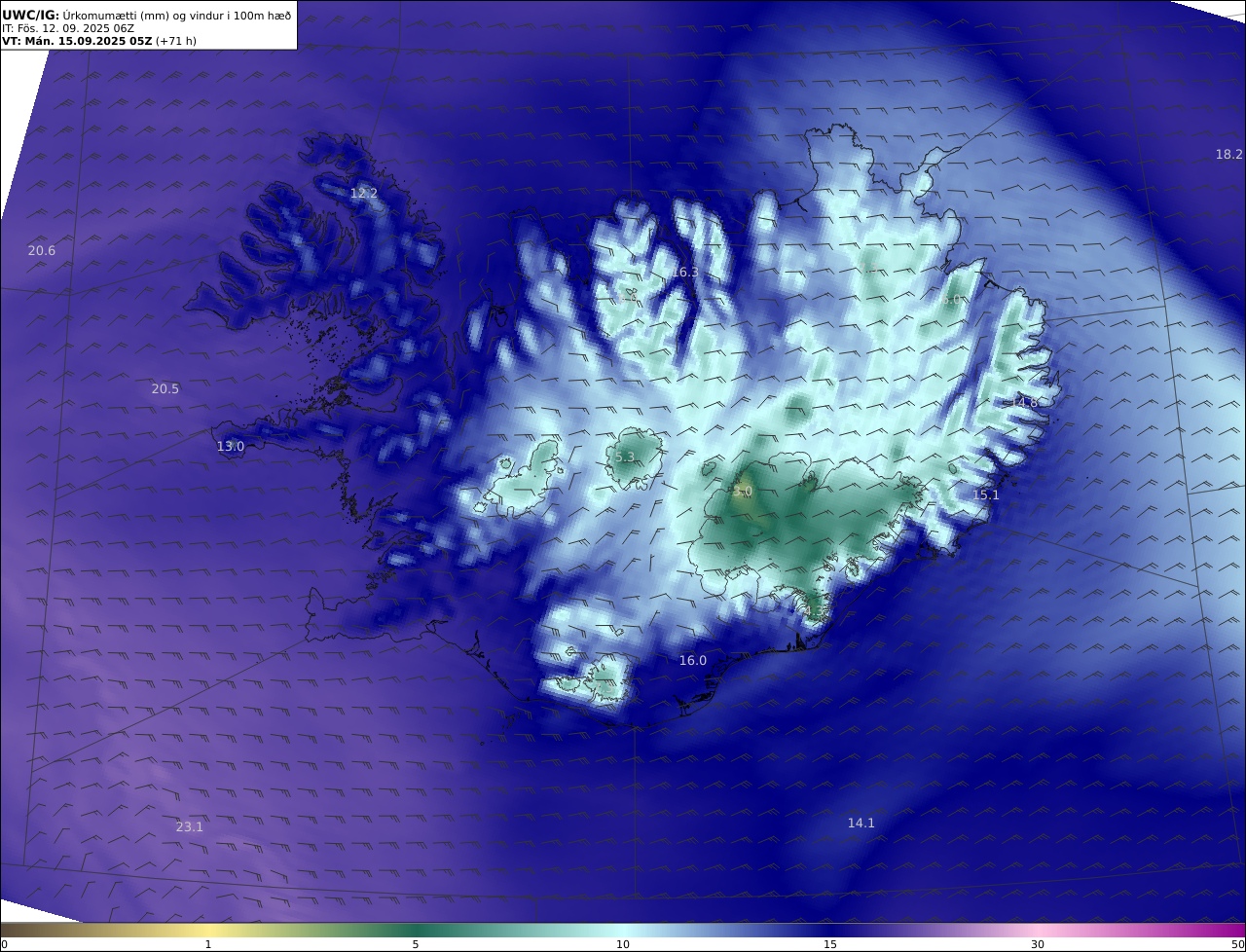Click the 16.3 value in northern Iceland
The height and width of the screenshot is (952, 1246).
pos(685,273)
